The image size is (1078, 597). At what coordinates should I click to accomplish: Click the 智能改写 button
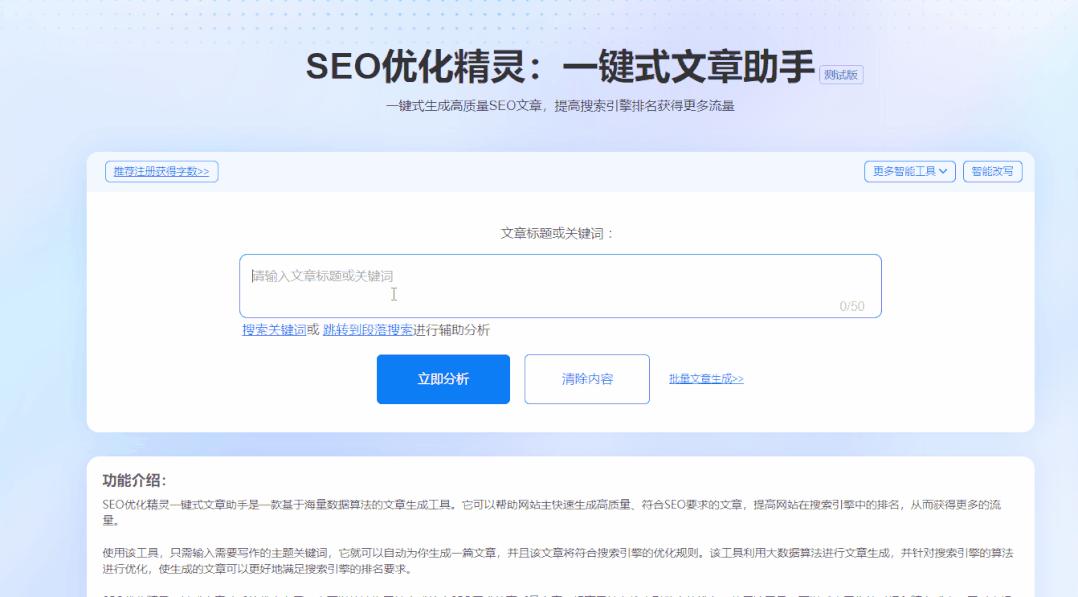click(991, 171)
